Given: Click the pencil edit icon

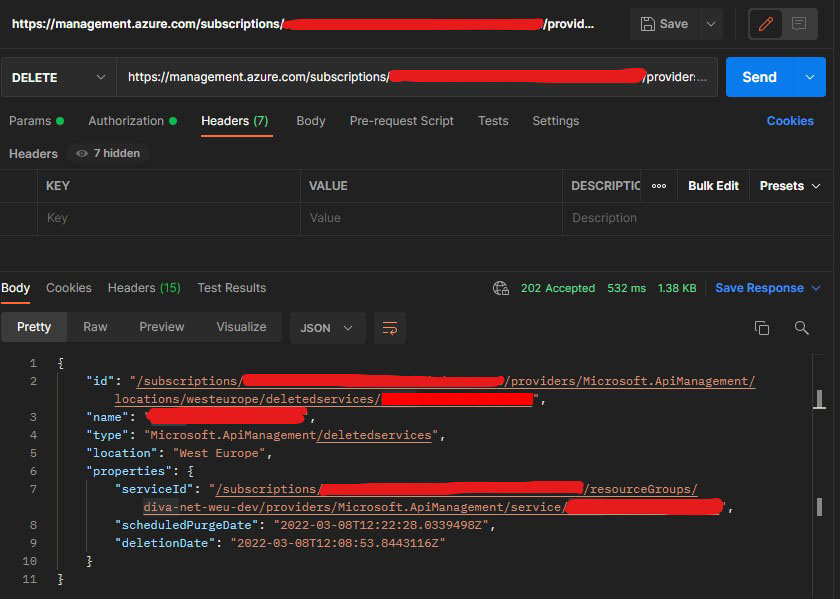Looking at the screenshot, I should [767, 24].
